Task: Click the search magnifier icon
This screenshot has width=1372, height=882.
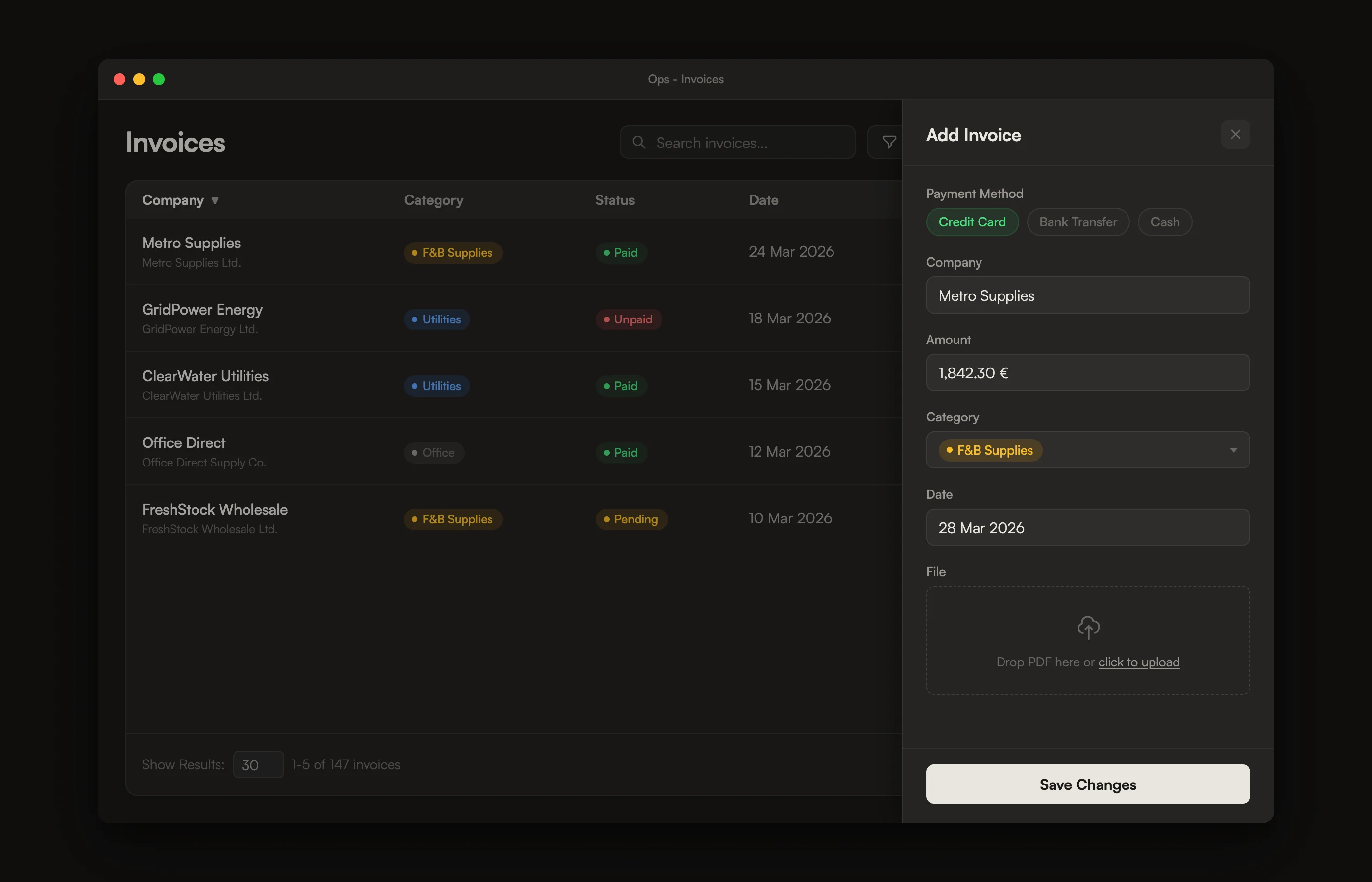Action: pos(639,142)
